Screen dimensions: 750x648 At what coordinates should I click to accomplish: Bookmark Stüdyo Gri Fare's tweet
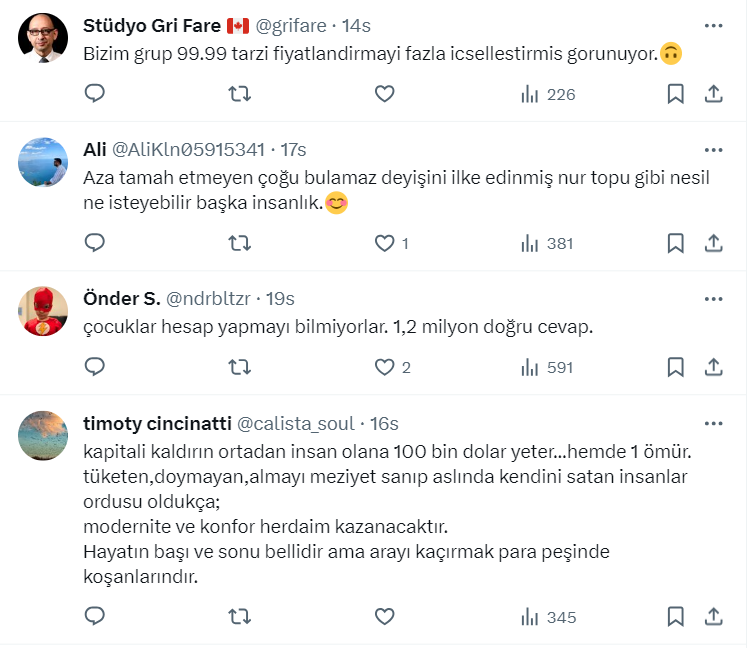tap(675, 94)
